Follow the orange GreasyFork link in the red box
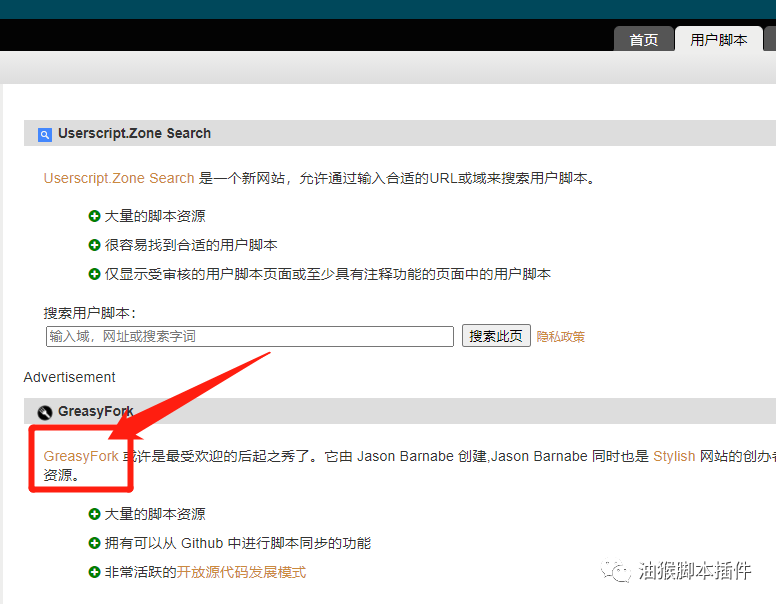 pyautogui.click(x=81, y=456)
